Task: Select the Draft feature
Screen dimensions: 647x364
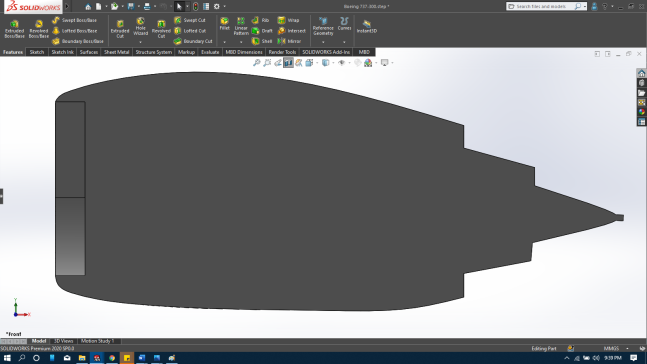Action: click(x=262, y=31)
